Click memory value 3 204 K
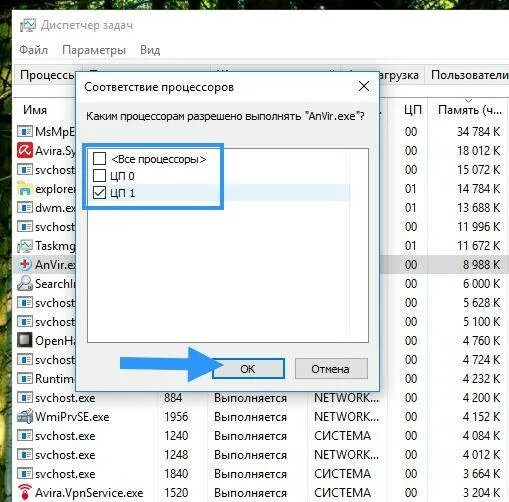Screen dimensions: 509x502 [481, 493]
